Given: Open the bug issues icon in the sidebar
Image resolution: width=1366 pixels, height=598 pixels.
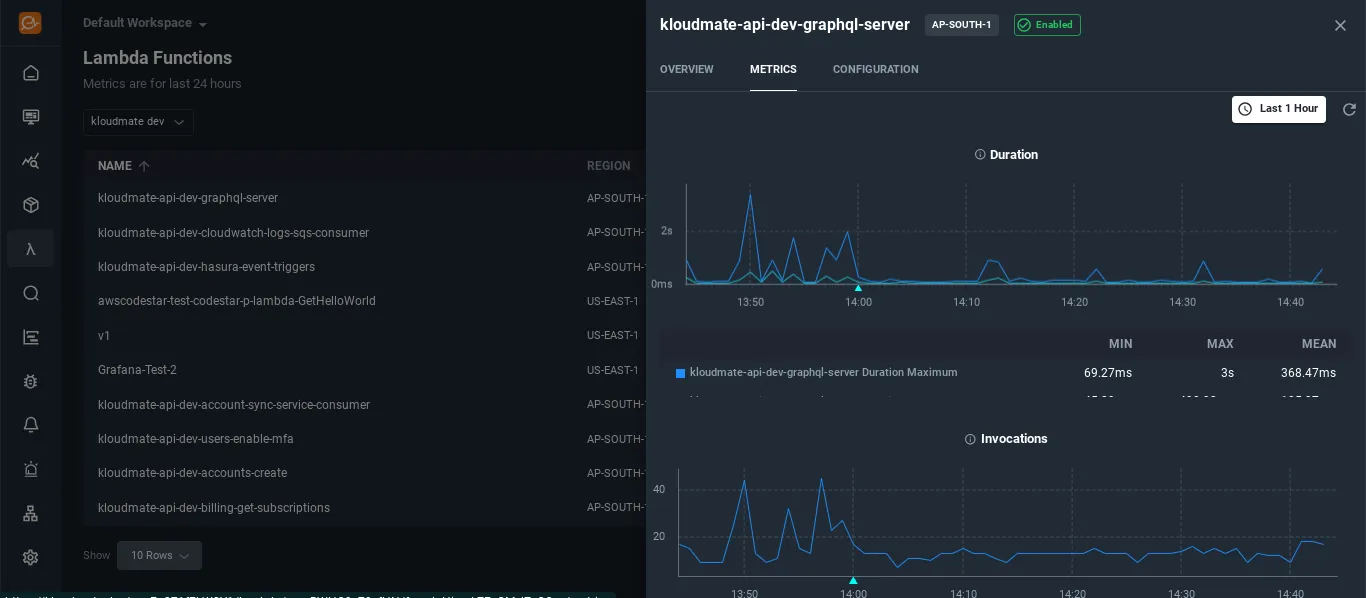Looking at the screenshot, I should pos(31,381).
